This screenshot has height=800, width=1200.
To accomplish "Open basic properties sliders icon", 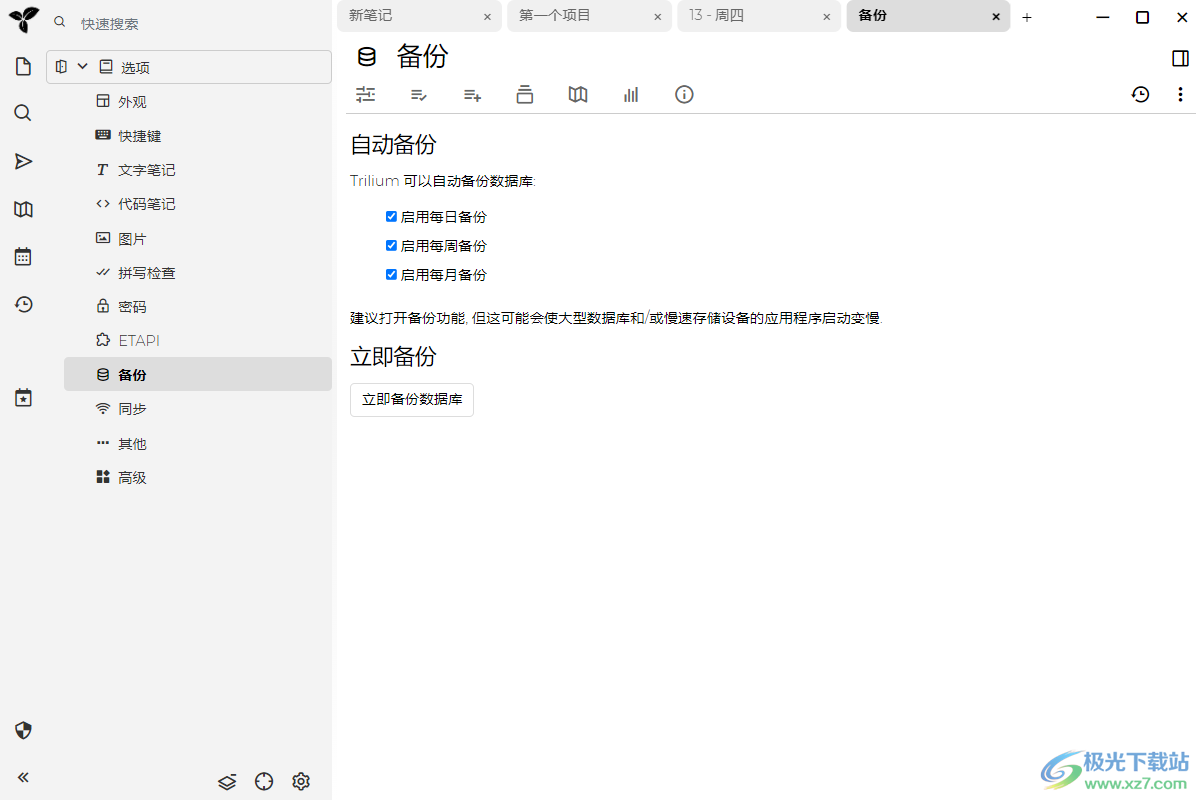I will (x=366, y=94).
